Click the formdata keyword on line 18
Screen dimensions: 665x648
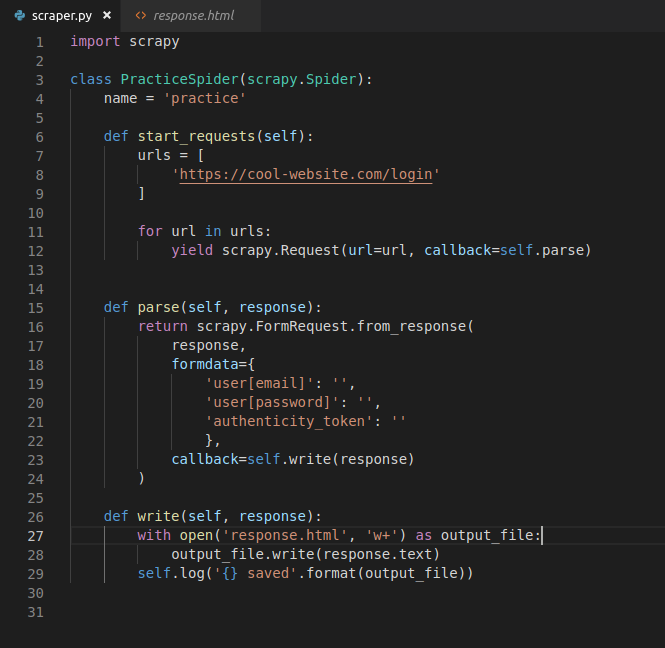point(205,364)
